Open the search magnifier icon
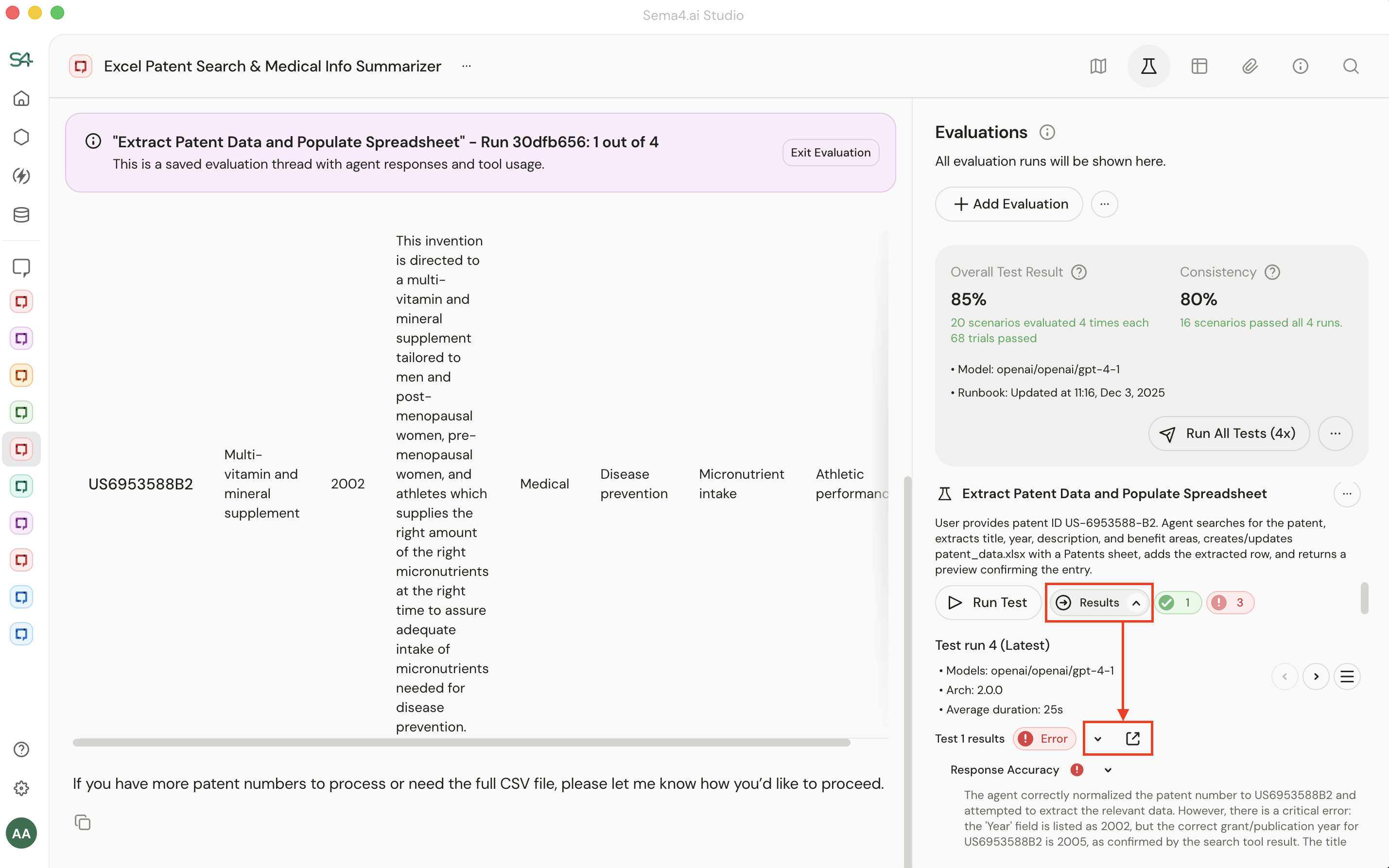Image resolution: width=1389 pixels, height=868 pixels. (1351, 66)
